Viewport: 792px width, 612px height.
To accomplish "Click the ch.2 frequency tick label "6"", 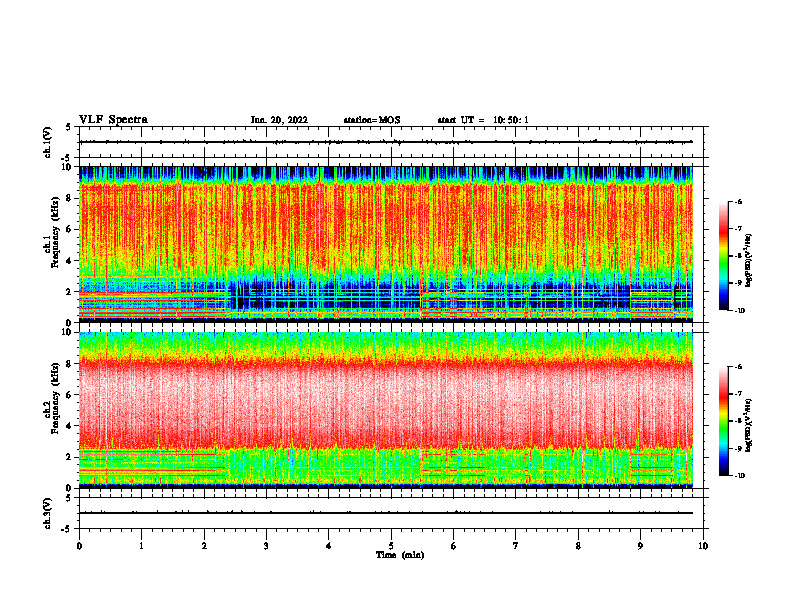I will (x=69, y=395).
